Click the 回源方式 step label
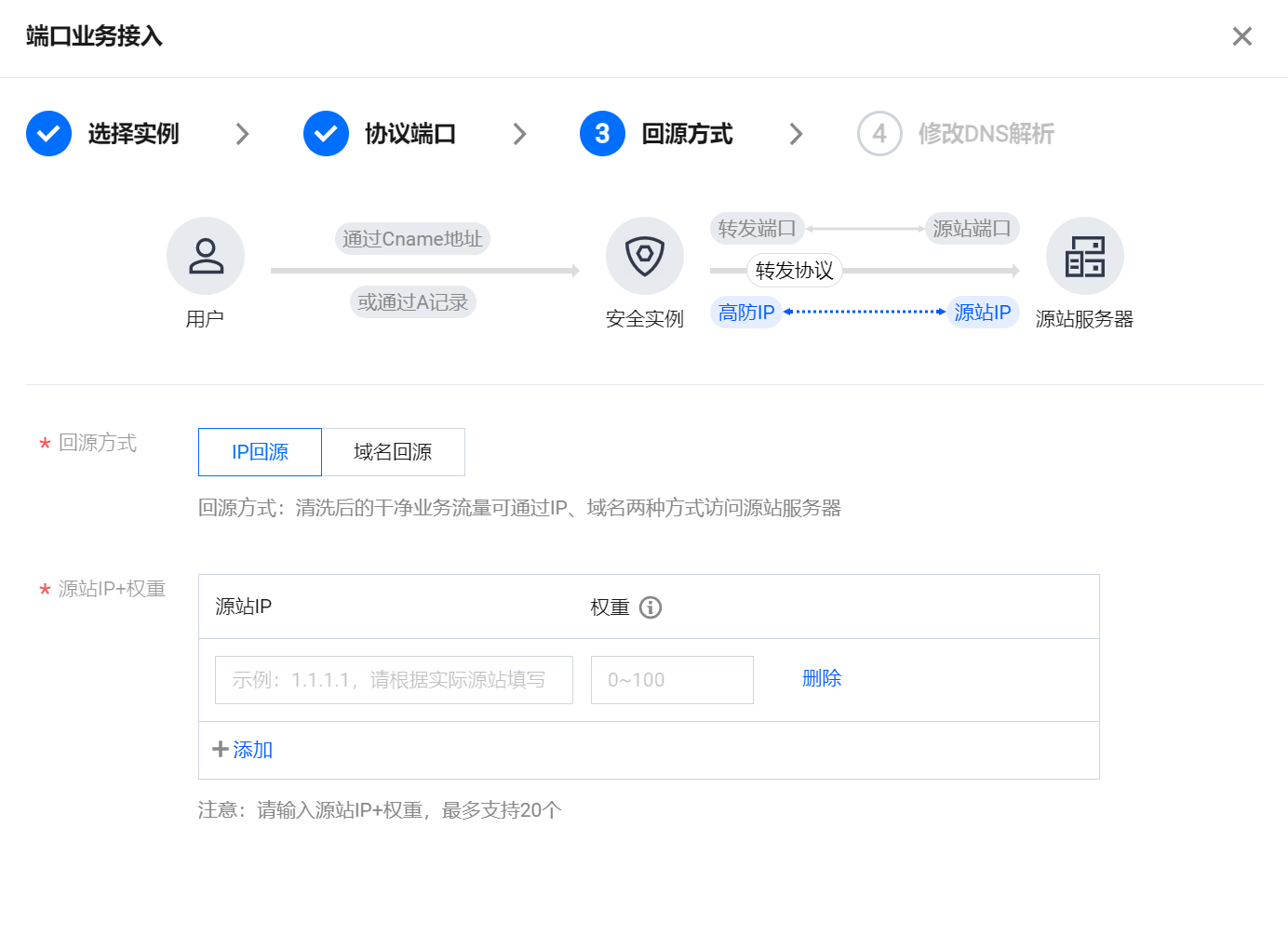The width and height of the screenshot is (1288, 934). [x=688, y=134]
